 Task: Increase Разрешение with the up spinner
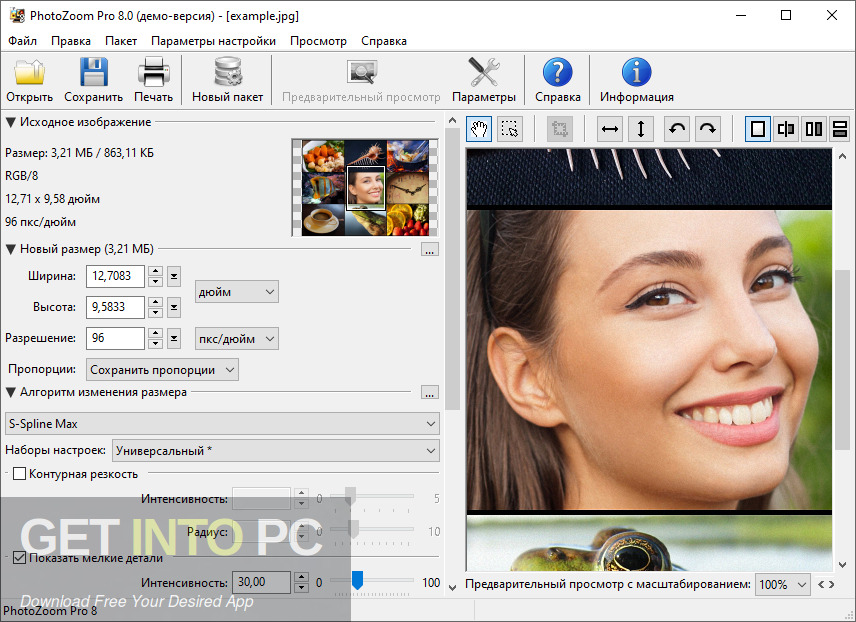coord(156,334)
